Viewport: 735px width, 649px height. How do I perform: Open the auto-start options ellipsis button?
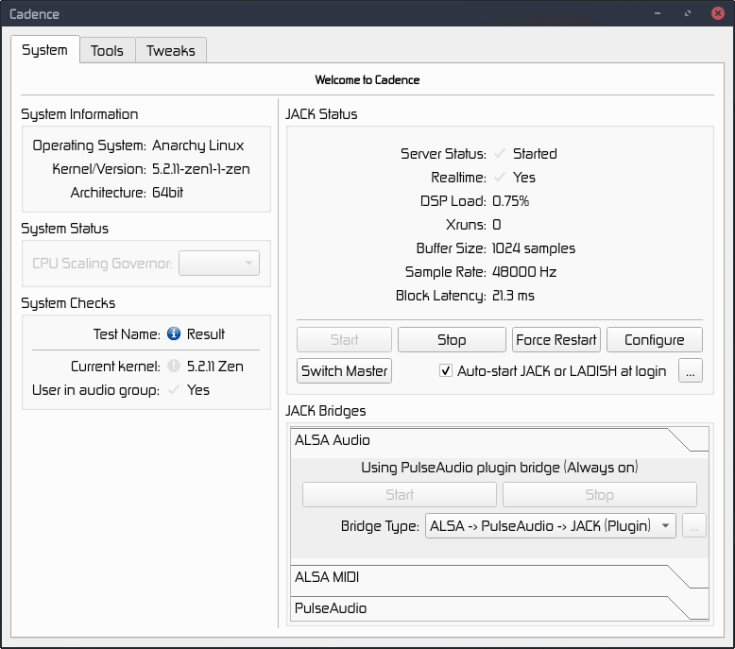point(690,371)
